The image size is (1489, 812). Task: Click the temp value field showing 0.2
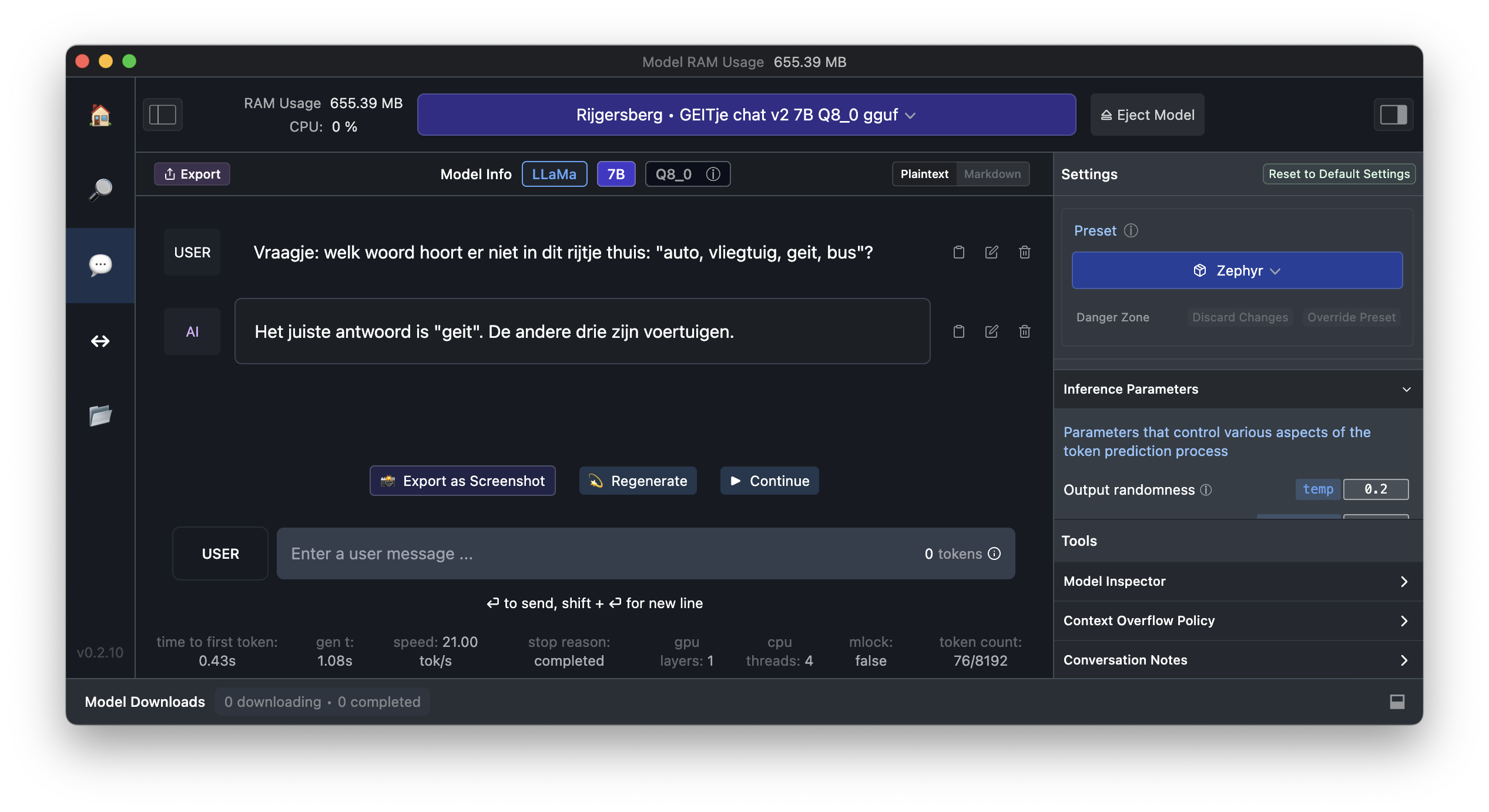pyautogui.click(x=1376, y=489)
